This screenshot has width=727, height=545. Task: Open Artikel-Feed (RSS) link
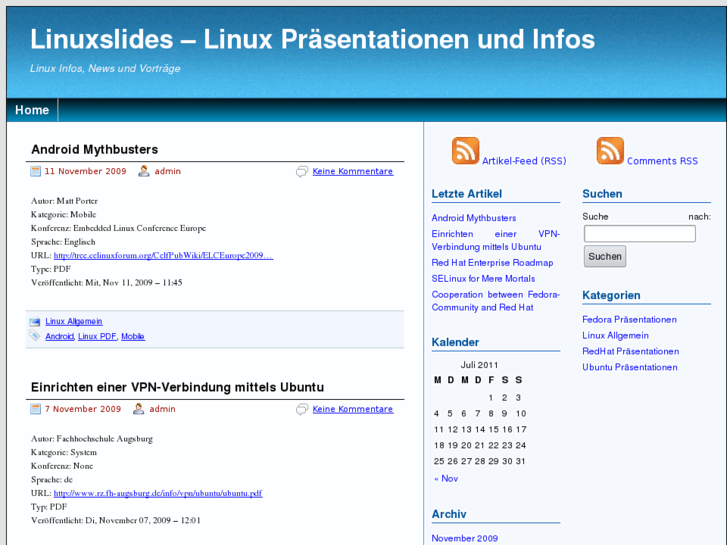click(524, 161)
